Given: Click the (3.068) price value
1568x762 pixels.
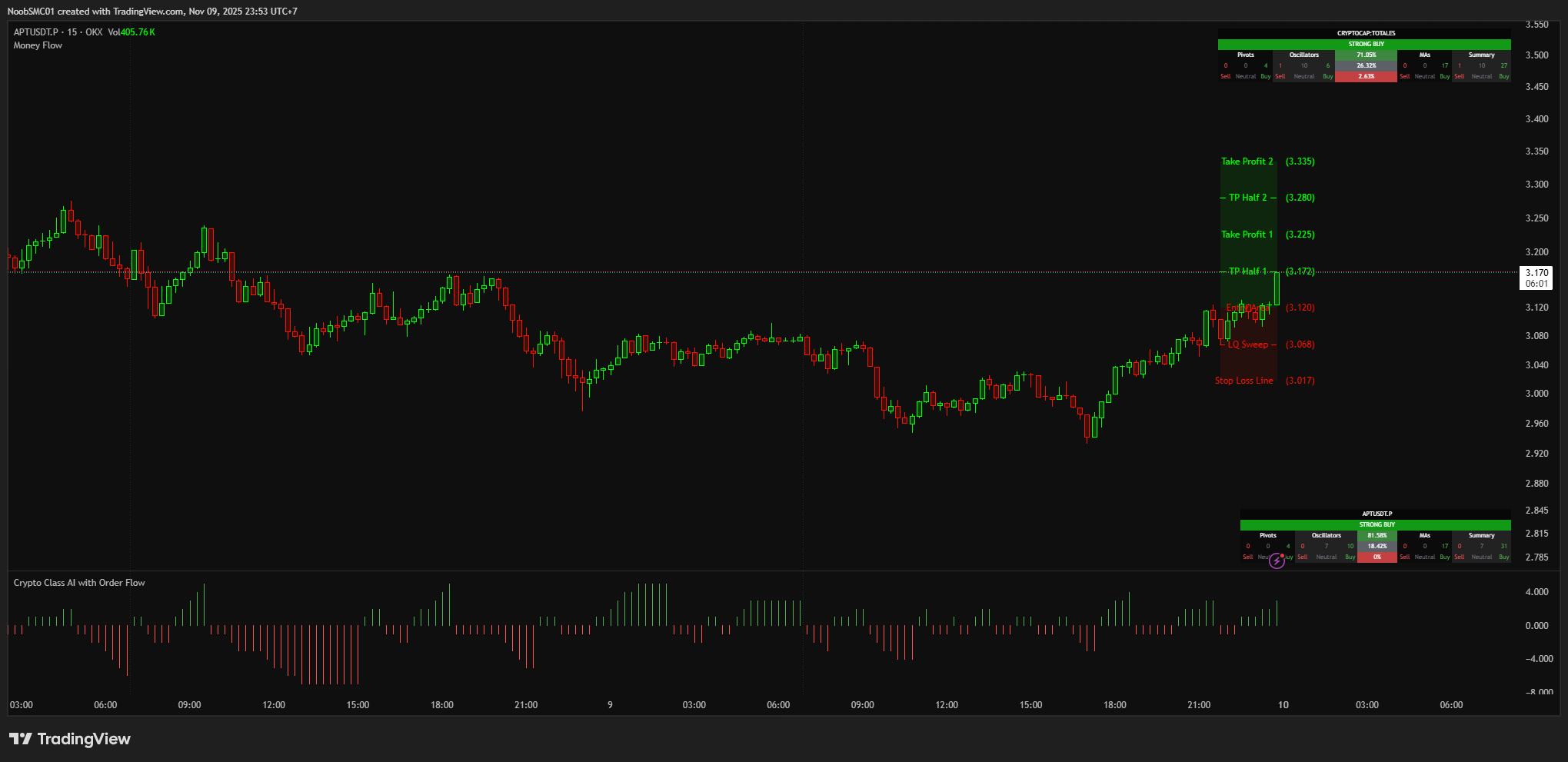Looking at the screenshot, I should (x=1300, y=344).
